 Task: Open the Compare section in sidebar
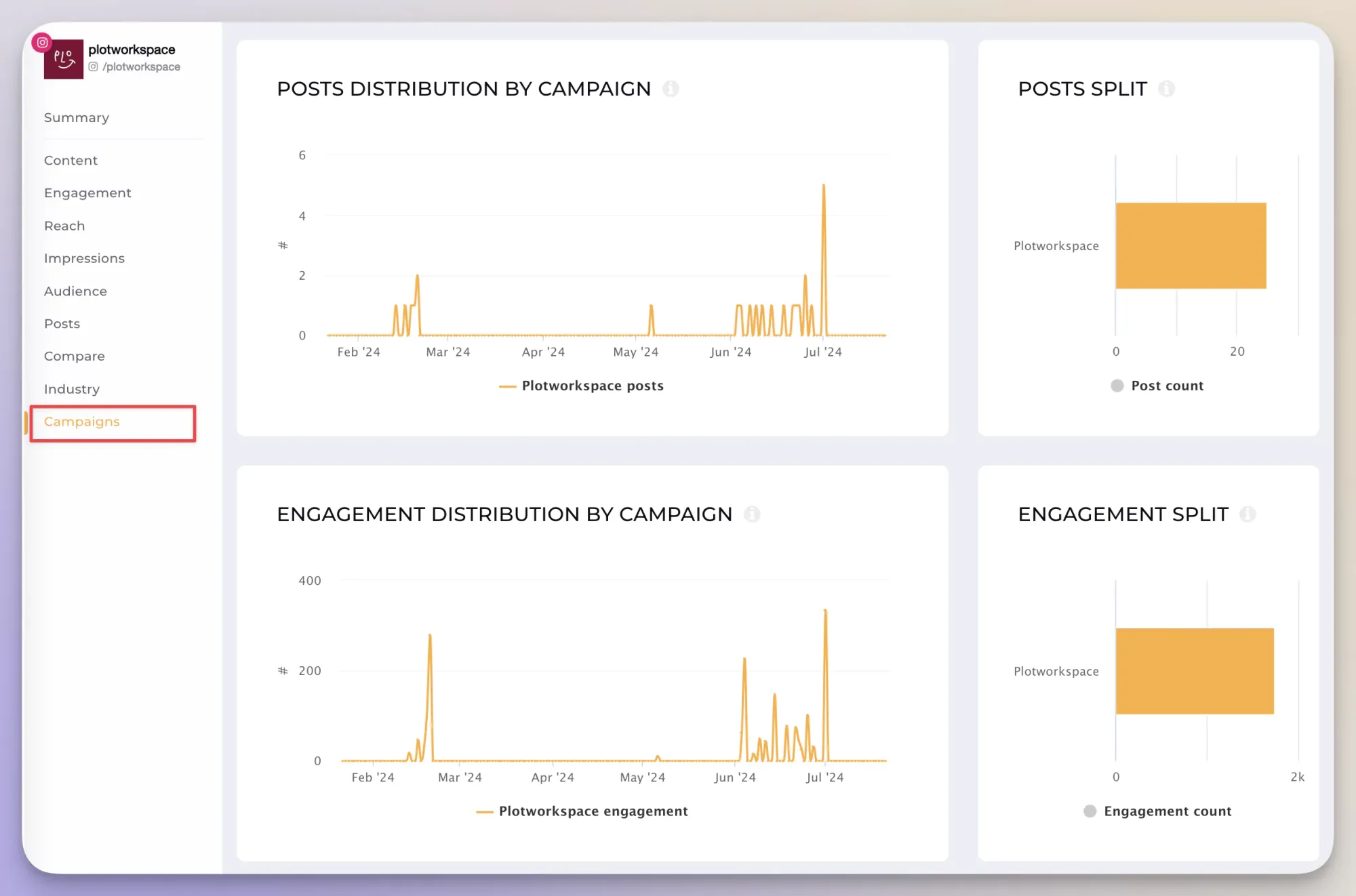coord(74,355)
